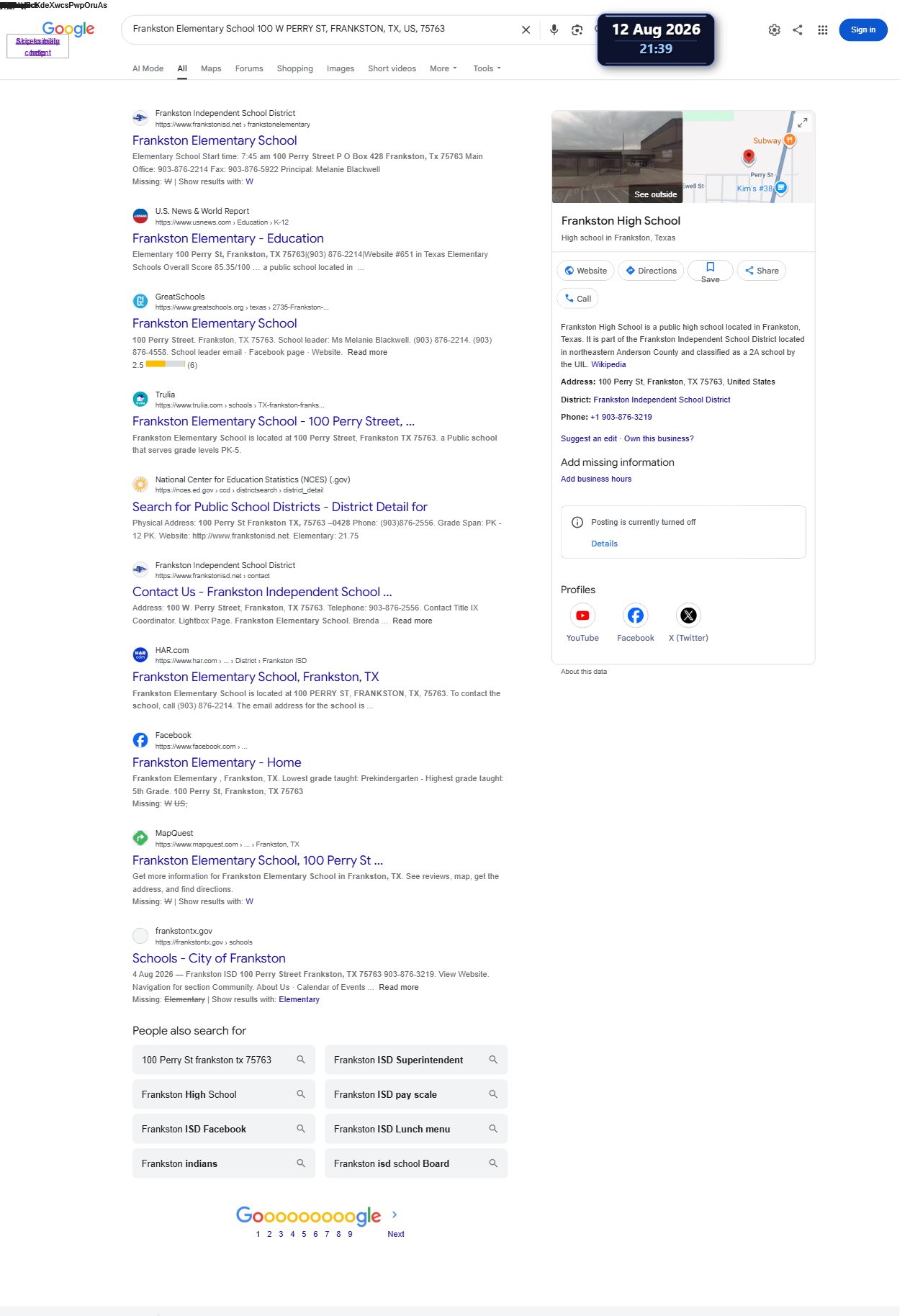This screenshot has width=910, height=1316.
Task: Click search icon beside Frankston ISD pay scale
Action: 493,1094
